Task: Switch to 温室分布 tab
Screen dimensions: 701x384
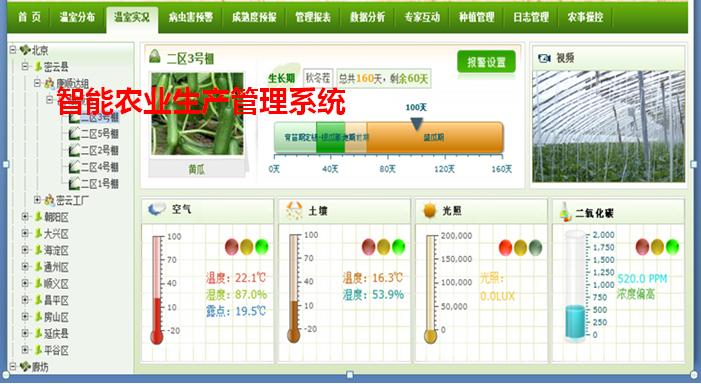Action: tap(77, 17)
